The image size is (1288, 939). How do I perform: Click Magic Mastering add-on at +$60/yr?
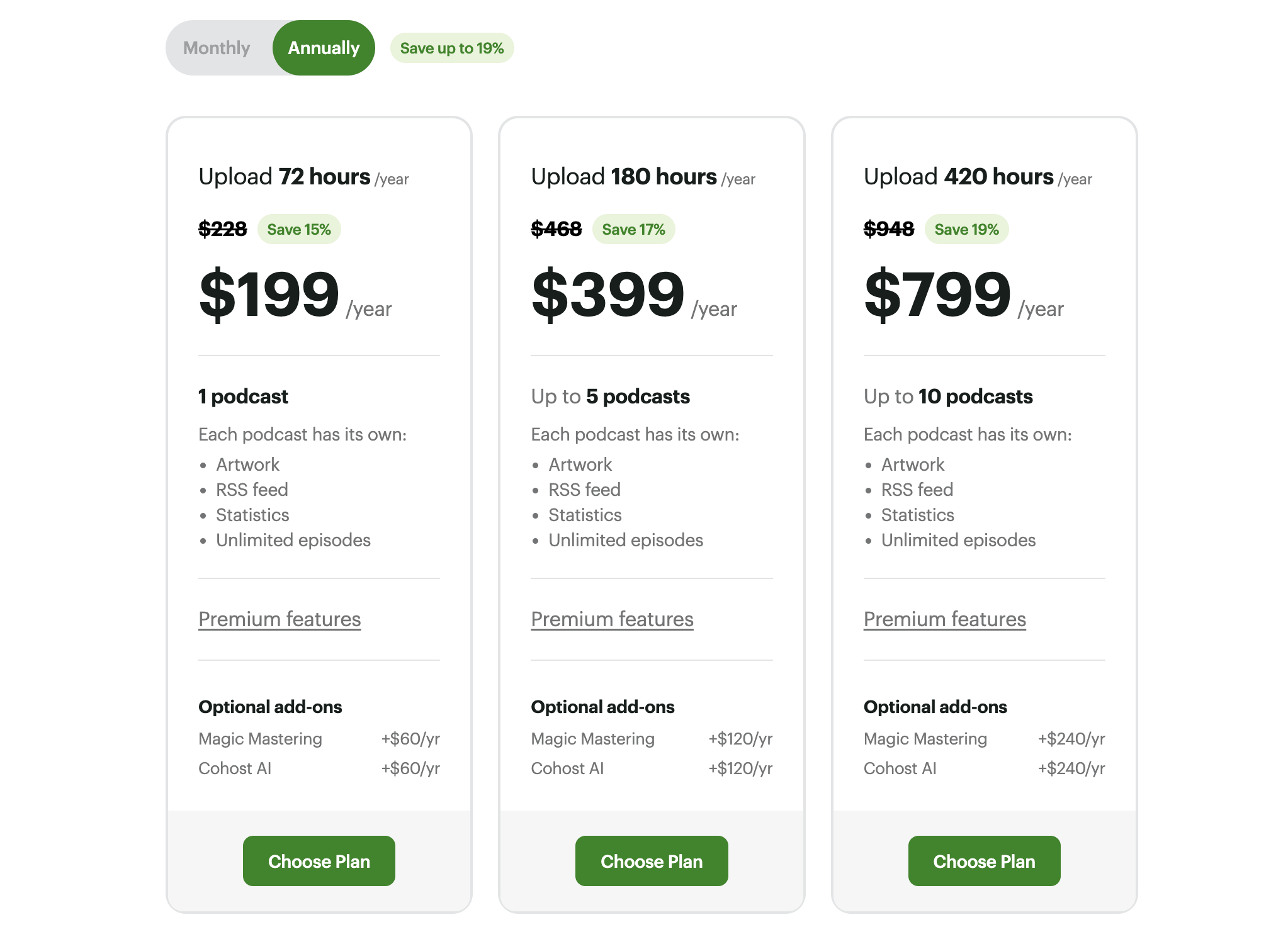click(x=260, y=739)
